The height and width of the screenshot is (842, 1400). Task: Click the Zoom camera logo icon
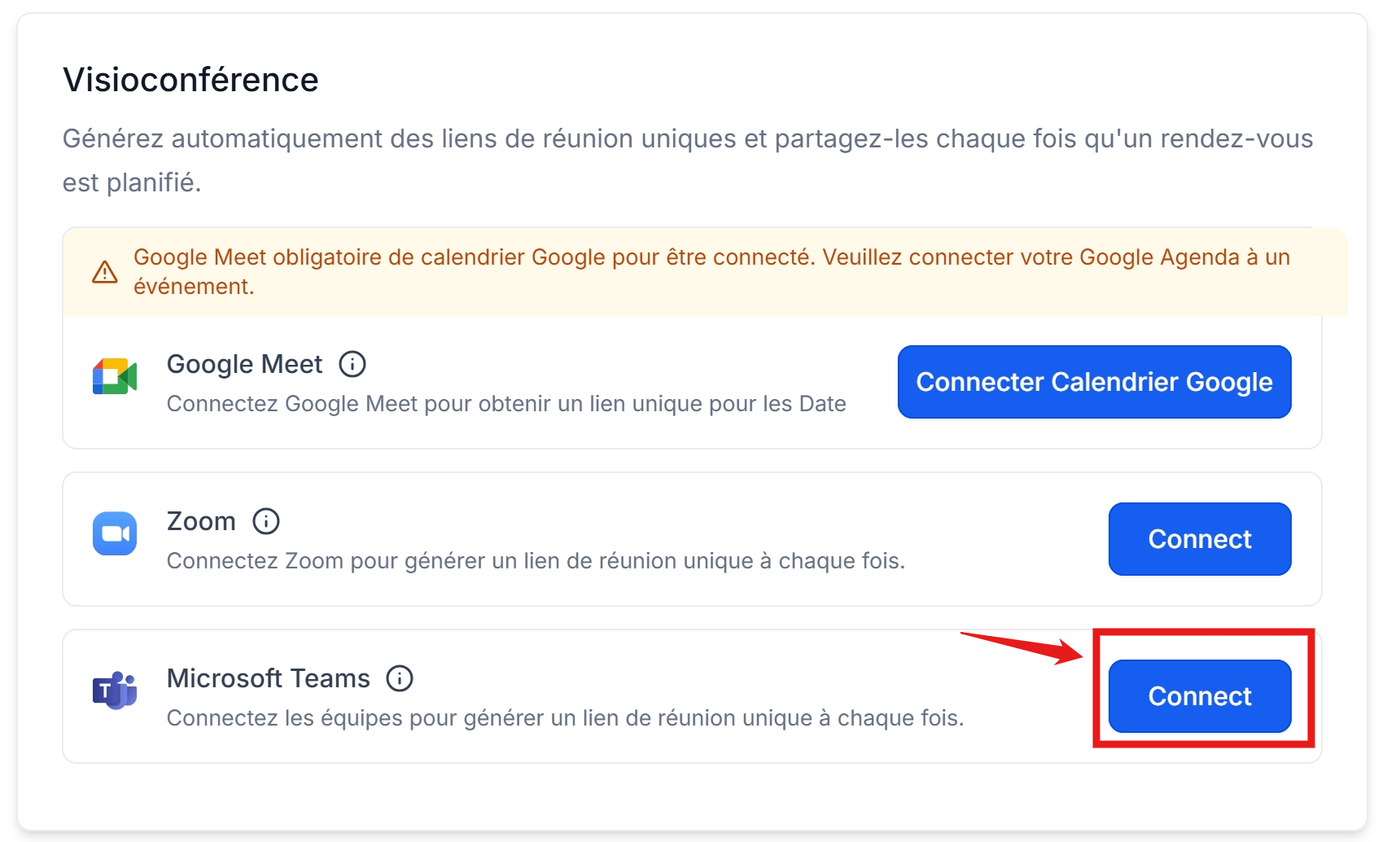click(115, 533)
